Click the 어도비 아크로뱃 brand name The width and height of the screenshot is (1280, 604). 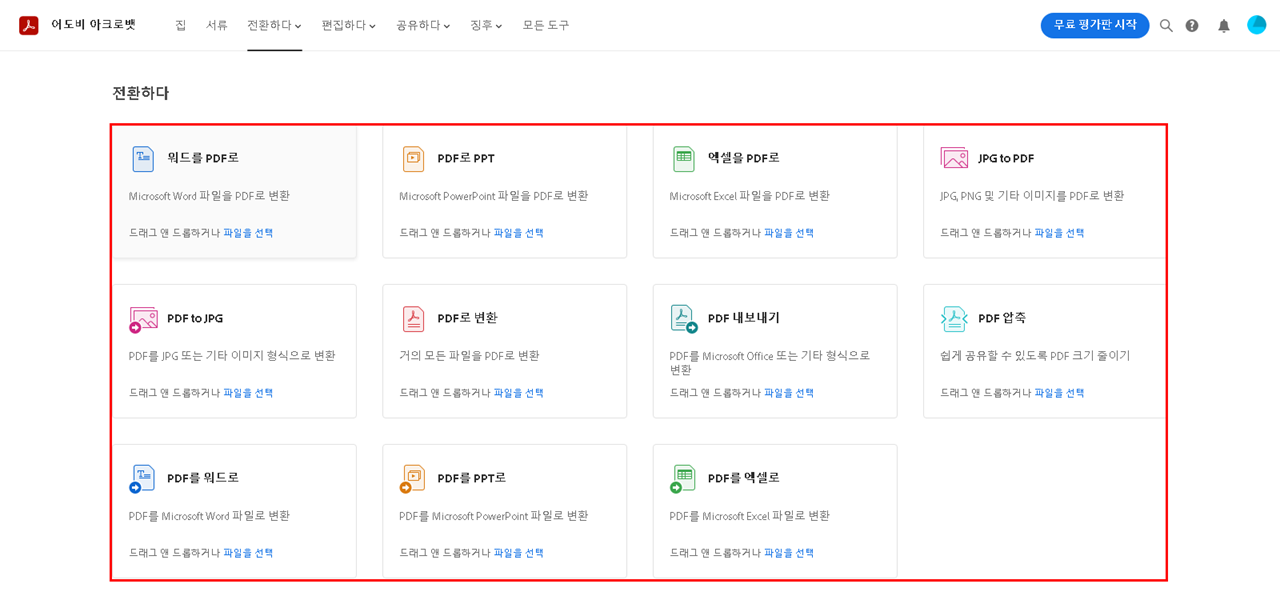93,25
